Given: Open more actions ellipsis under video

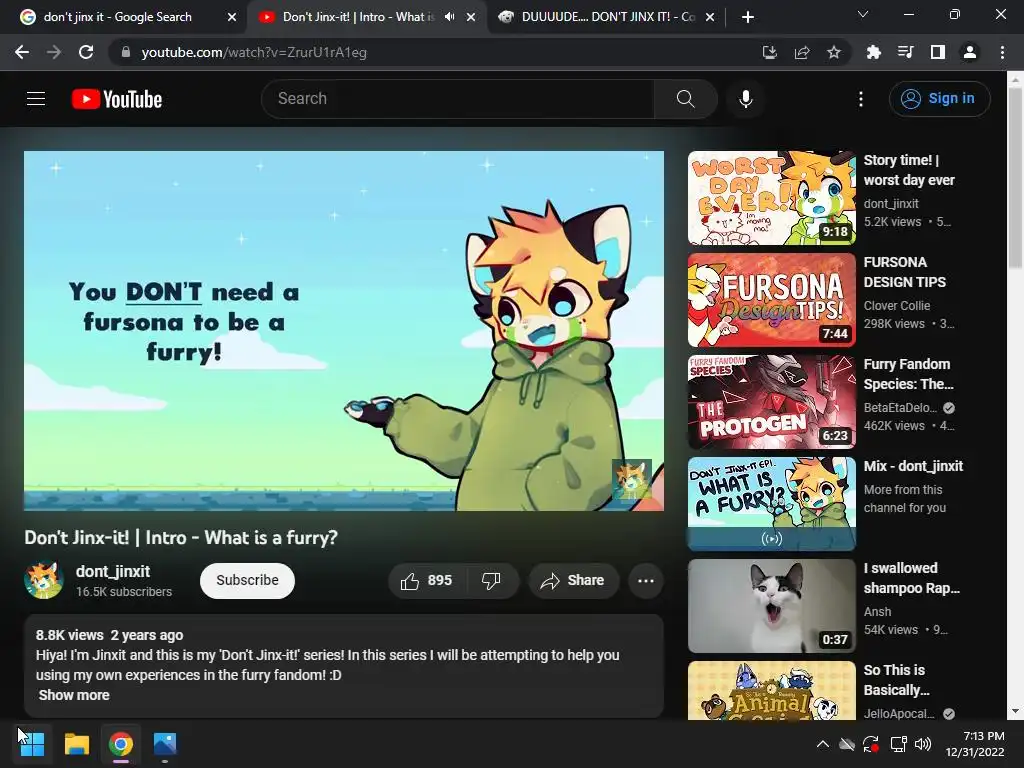Looking at the screenshot, I should point(646,581).
